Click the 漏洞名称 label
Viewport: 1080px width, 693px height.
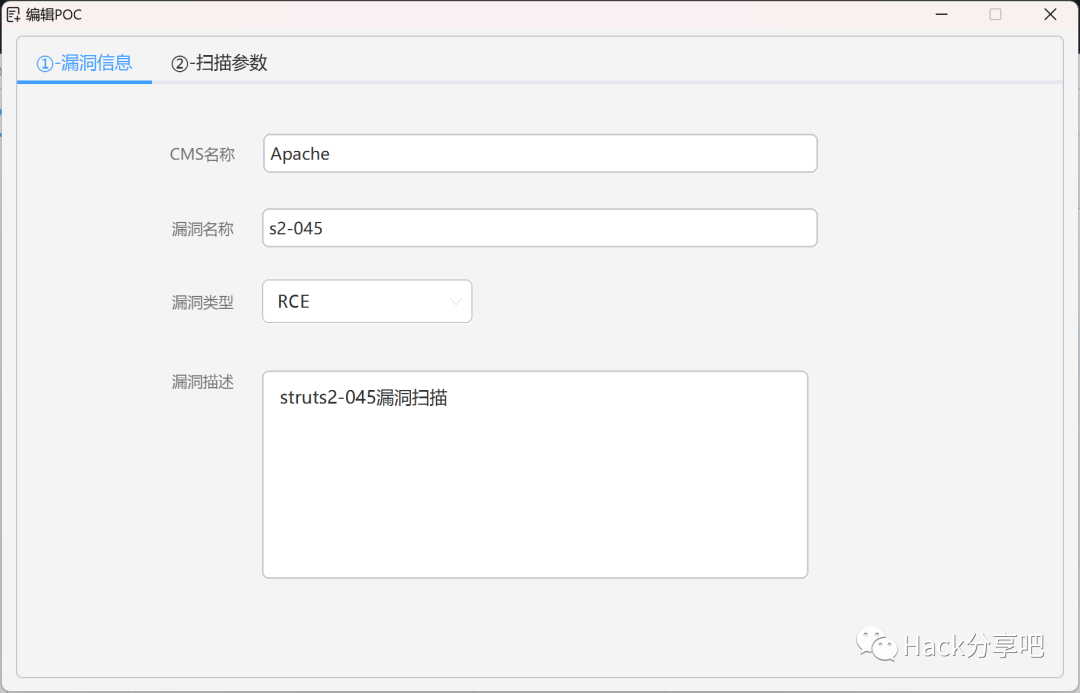pos(202,229)
